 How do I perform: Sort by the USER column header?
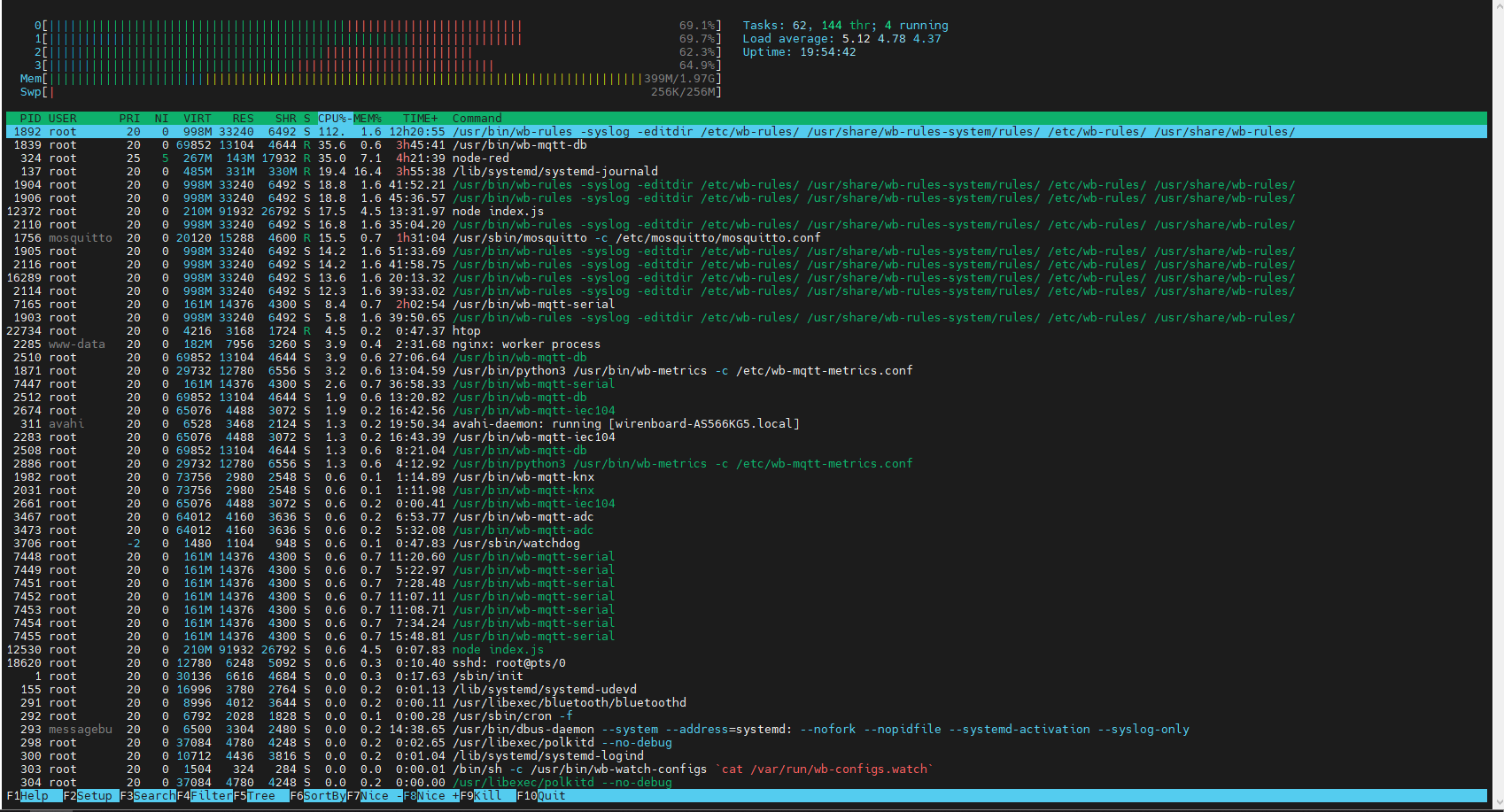point(63,118)
